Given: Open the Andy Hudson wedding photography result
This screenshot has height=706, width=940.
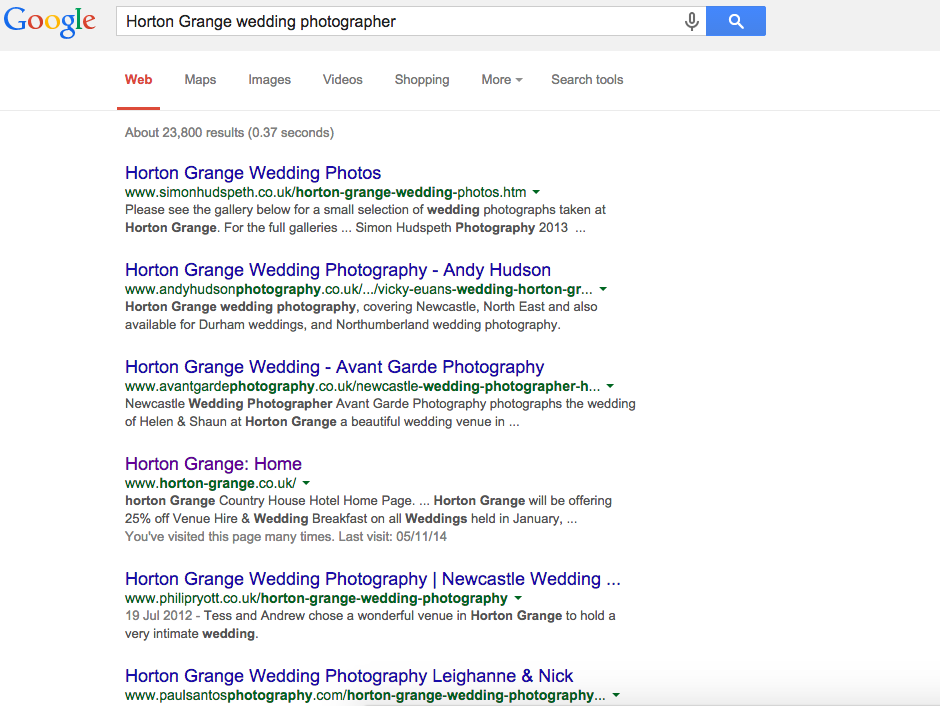Looking at the screenshot, I should click(x=338, y=270).
